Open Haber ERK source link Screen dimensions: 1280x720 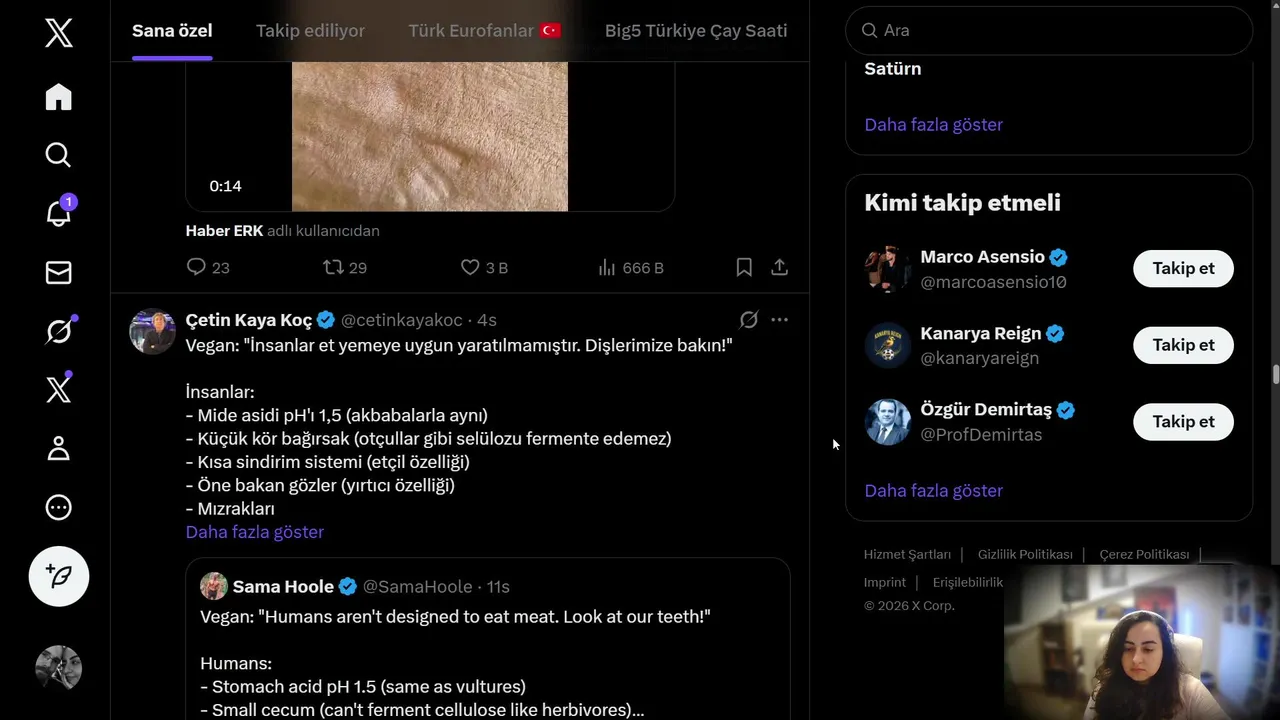pyautogui.click(x=224, y=231)
